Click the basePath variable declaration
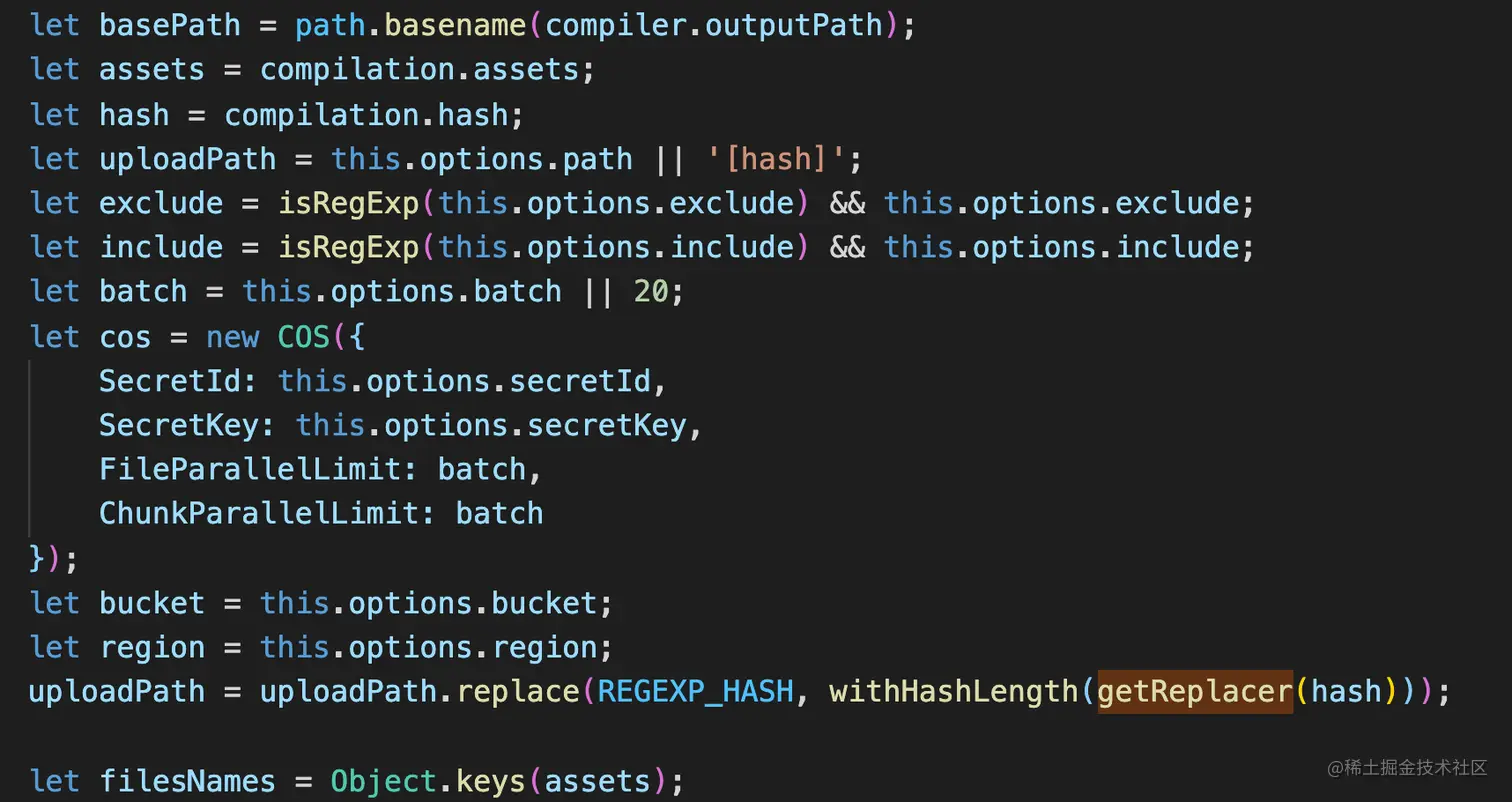 click(170, 25)
